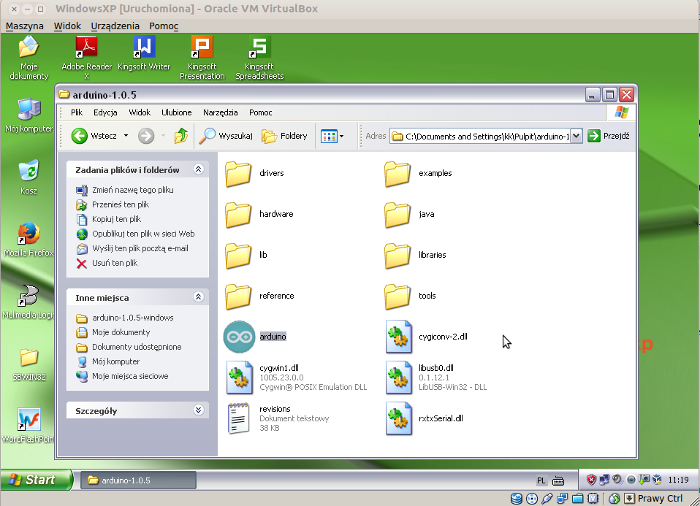
Task: Click Wyślij ten plik pocztą e-mail
Action: [140, 248]
